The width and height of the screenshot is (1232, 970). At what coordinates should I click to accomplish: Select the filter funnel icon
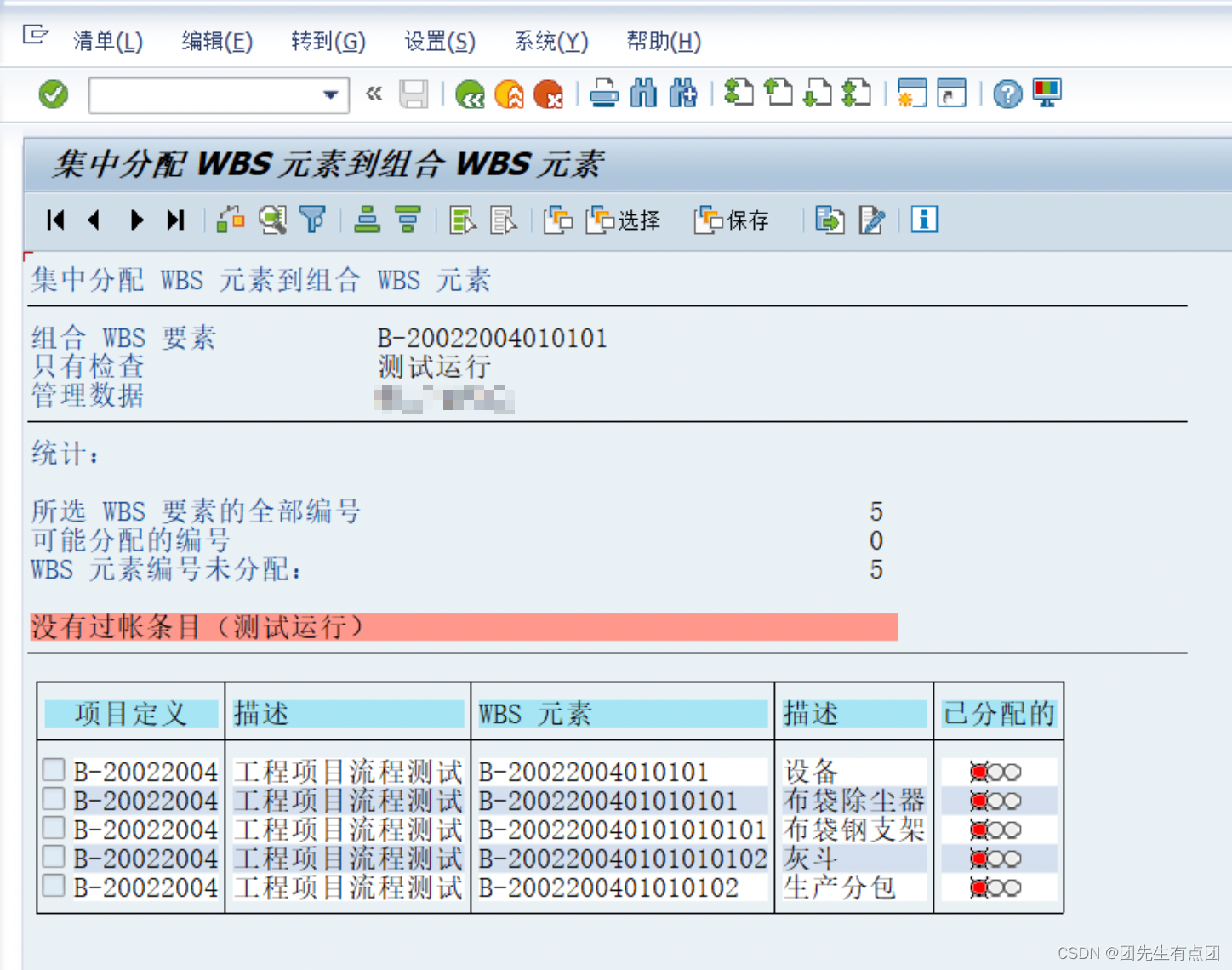tap(313, 220)
